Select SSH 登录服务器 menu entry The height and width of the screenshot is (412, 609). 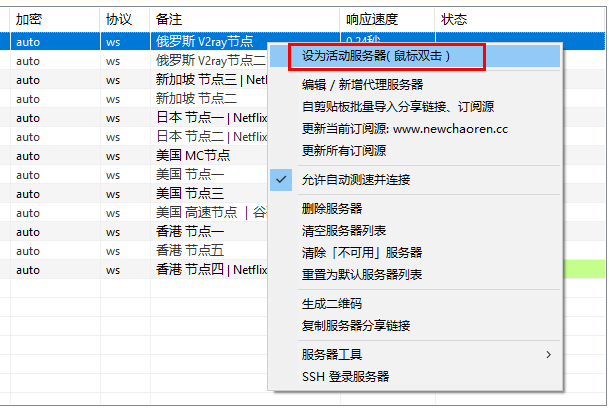point(345,377)
